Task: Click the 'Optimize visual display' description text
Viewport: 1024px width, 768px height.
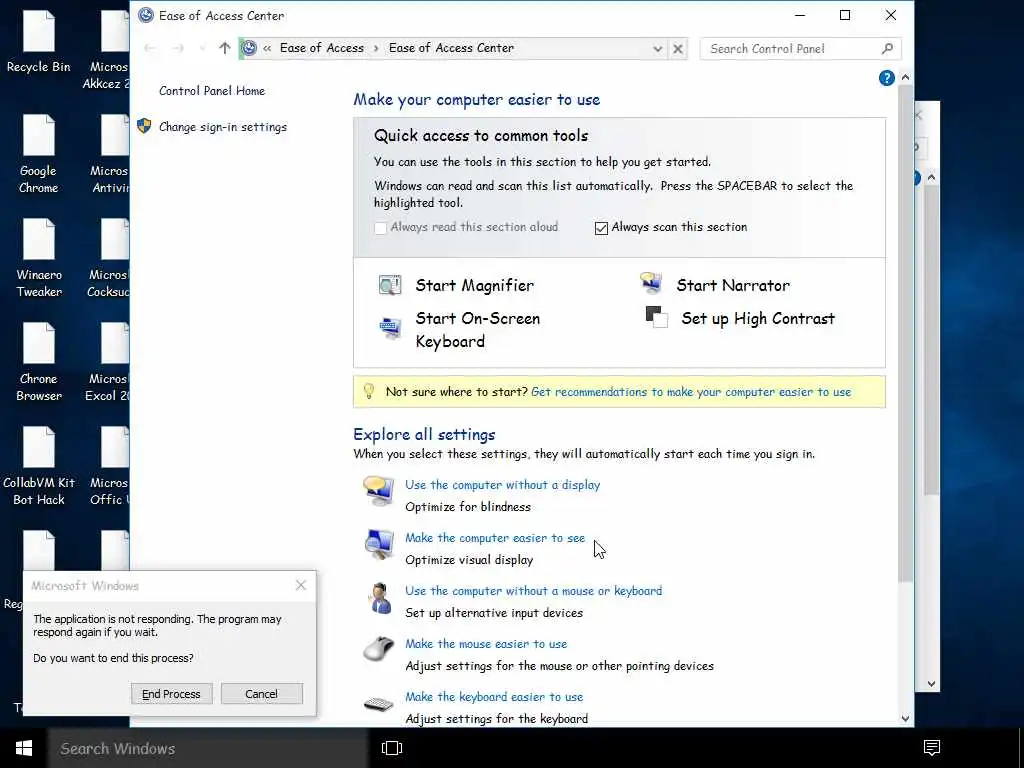Action: (x=469, y=560)
